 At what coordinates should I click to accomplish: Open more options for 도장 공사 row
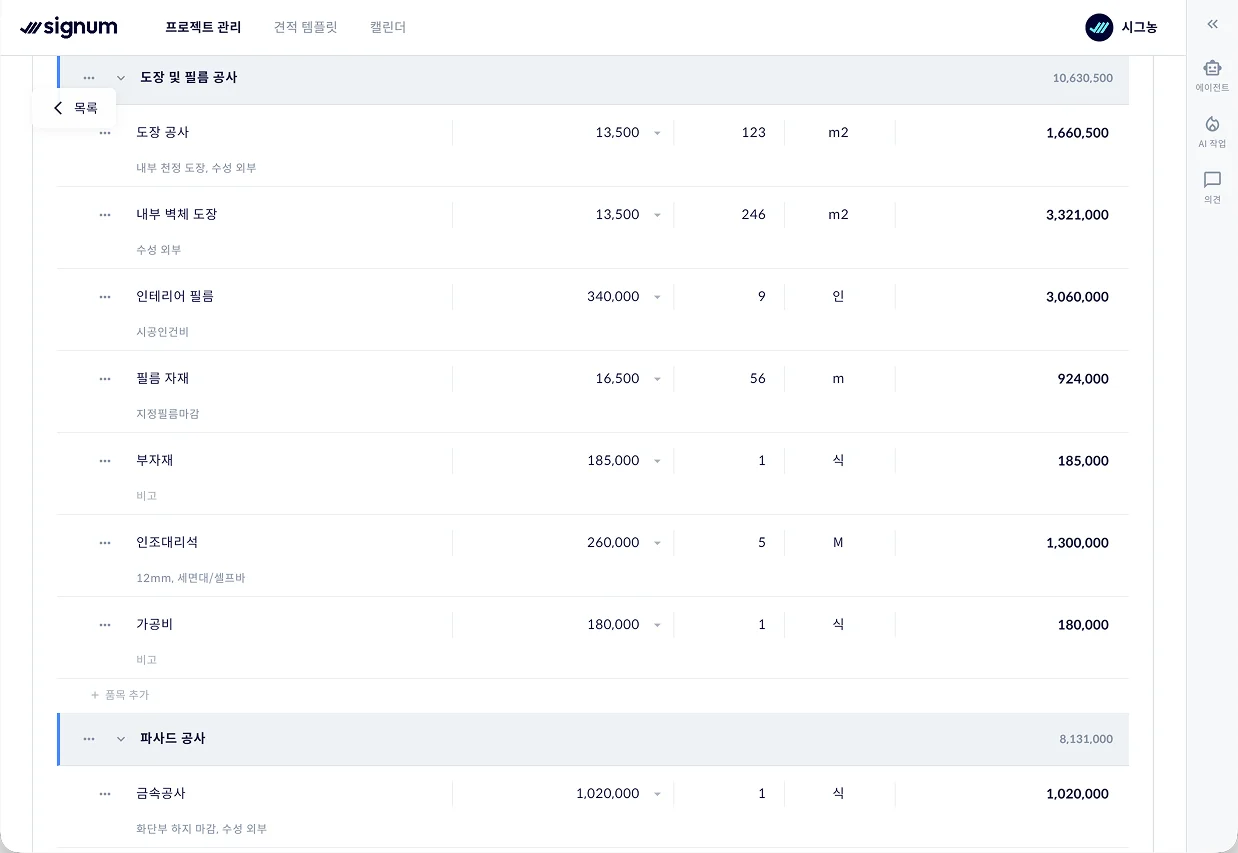(105, 133)
